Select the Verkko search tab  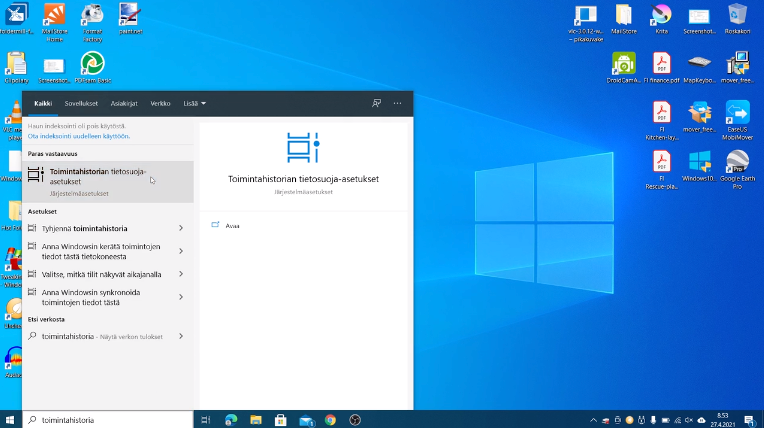click(x=160, y=103)
